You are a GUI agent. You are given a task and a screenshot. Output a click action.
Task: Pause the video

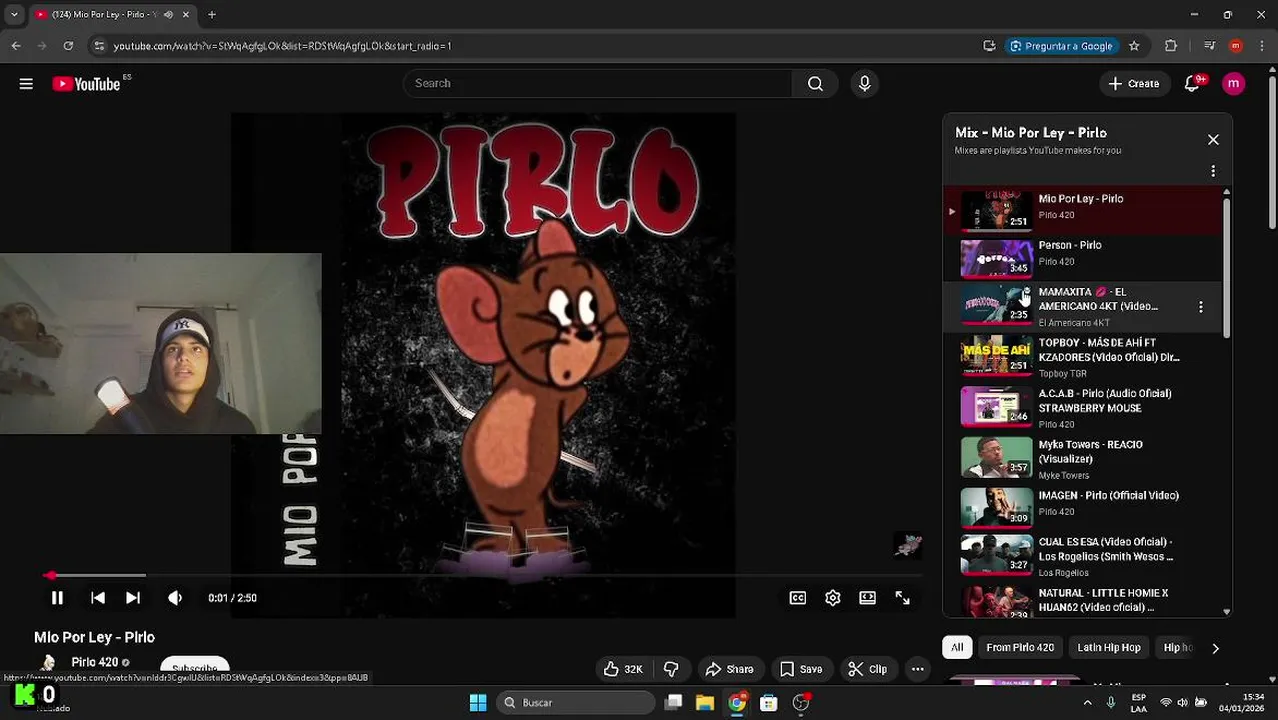[57, 598]
